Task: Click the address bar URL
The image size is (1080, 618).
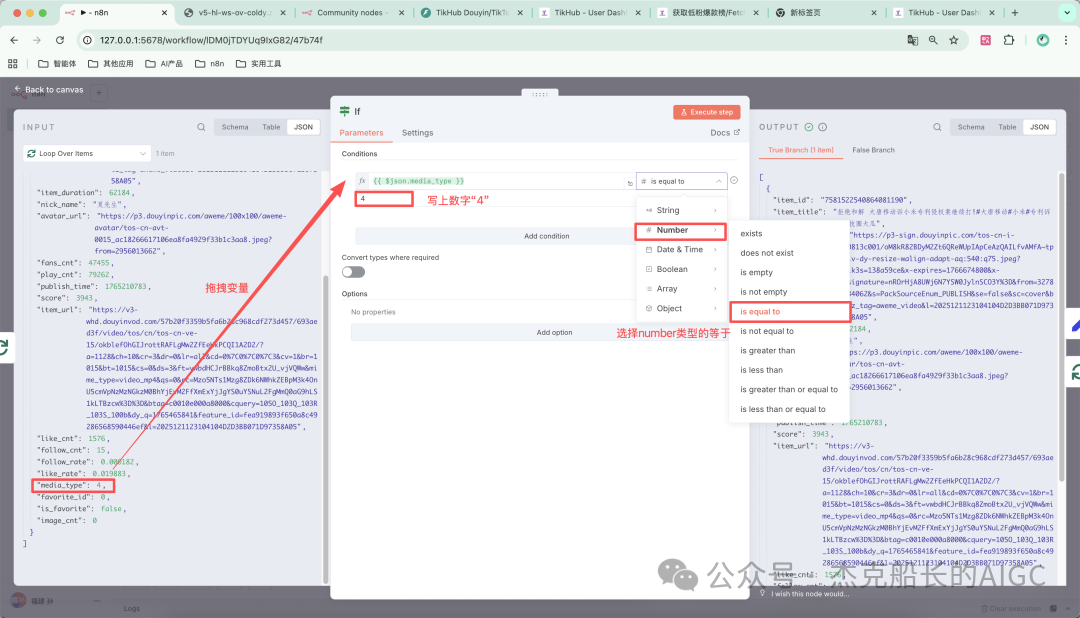Action: tap(211, 40)
